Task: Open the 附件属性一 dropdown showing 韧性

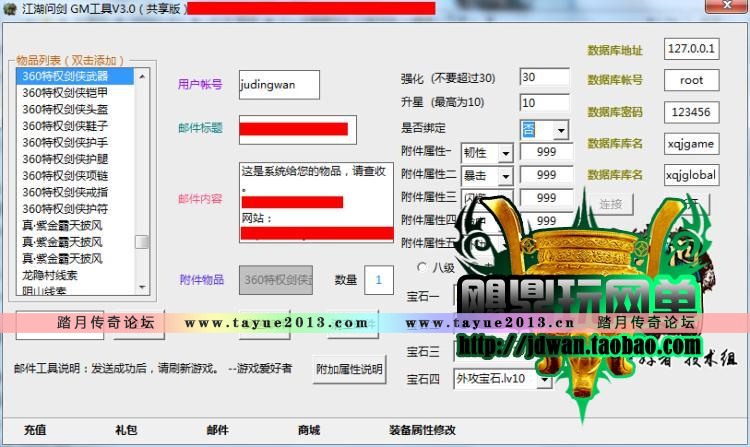Action: point(505,153)
